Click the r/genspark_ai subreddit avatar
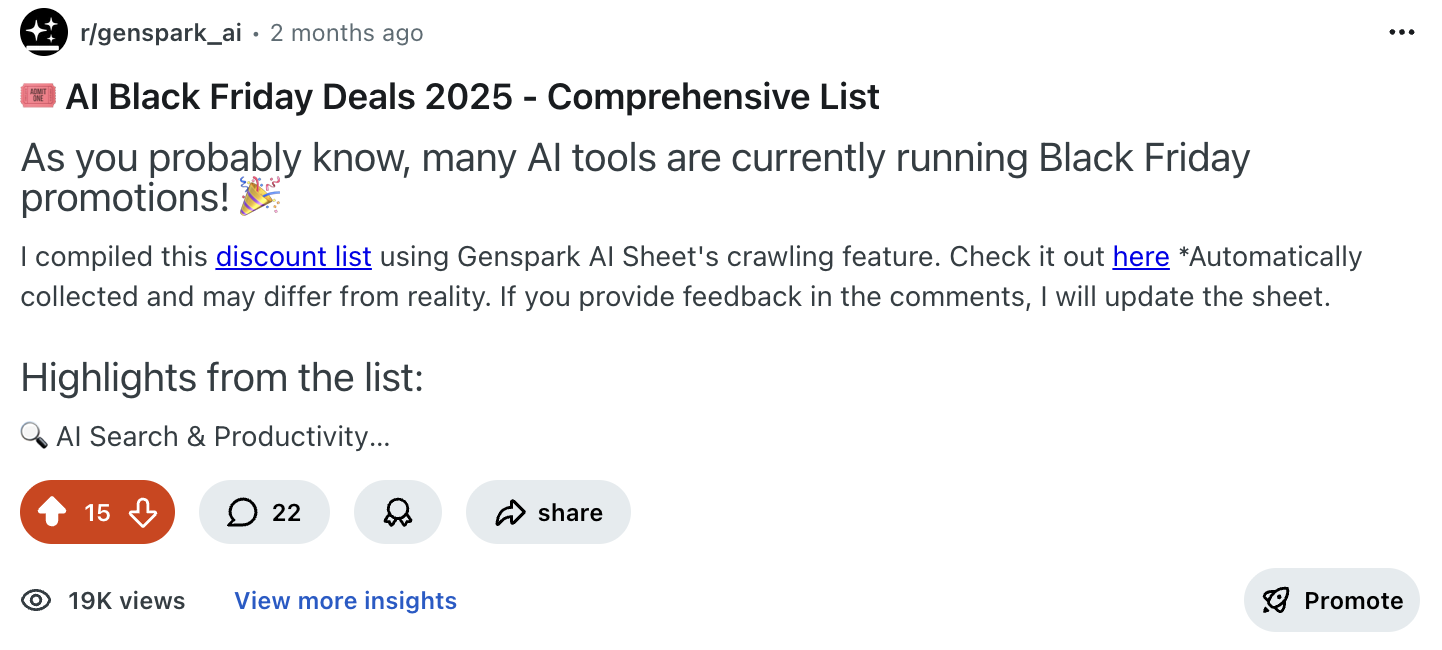The width and height of the screenshot is (1442, 650). [43, 32]
